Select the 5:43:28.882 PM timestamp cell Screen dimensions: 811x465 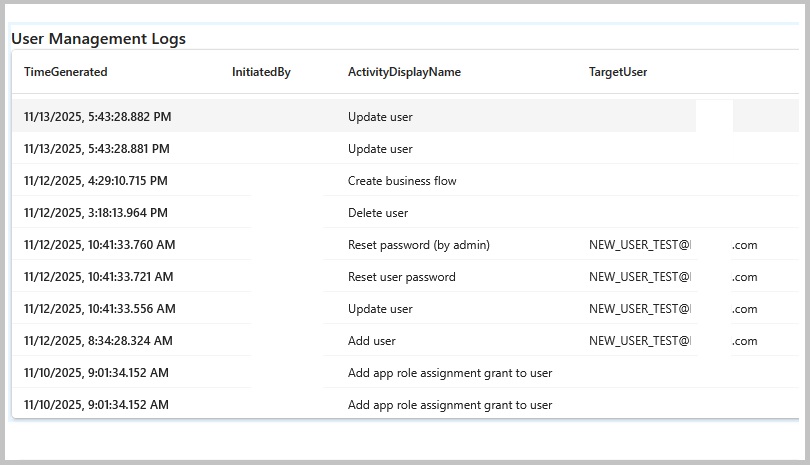(98, 117)
